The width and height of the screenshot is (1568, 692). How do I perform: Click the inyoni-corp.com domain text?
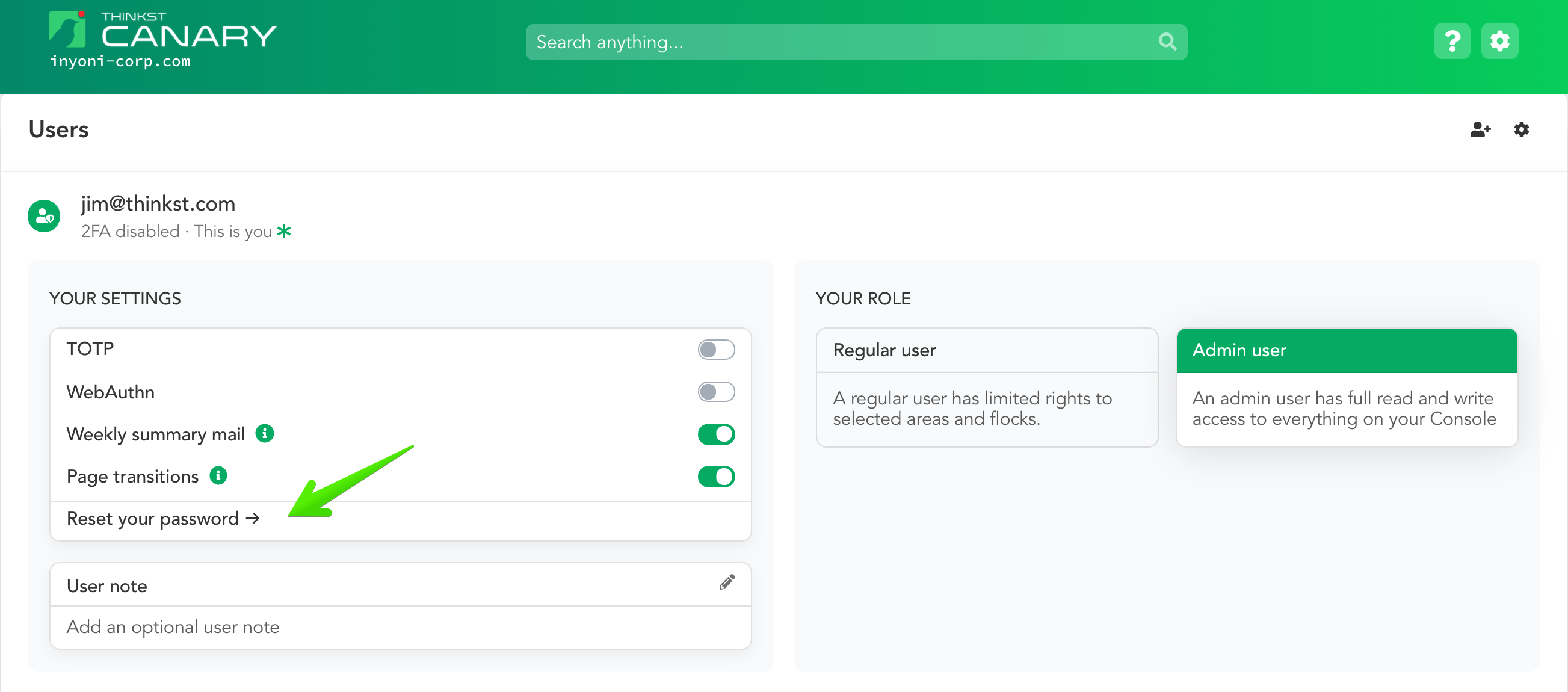pos(120,61)
